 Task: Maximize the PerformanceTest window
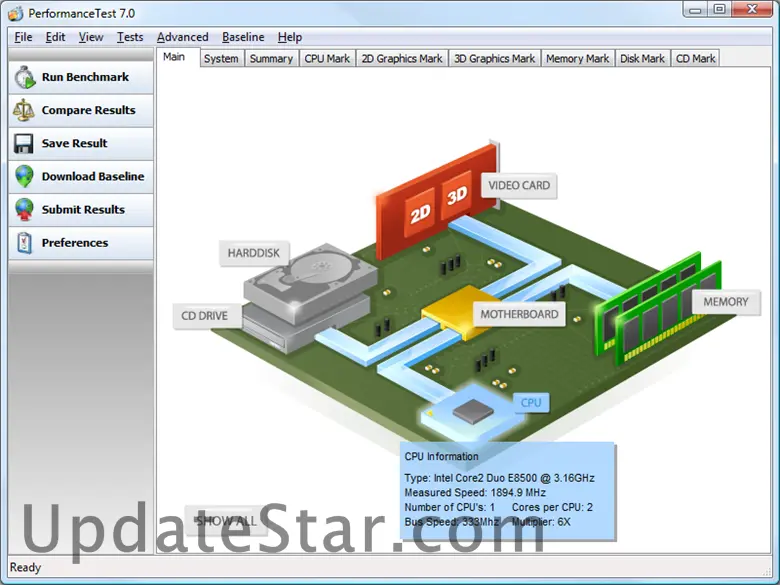(x=719, y=9)
